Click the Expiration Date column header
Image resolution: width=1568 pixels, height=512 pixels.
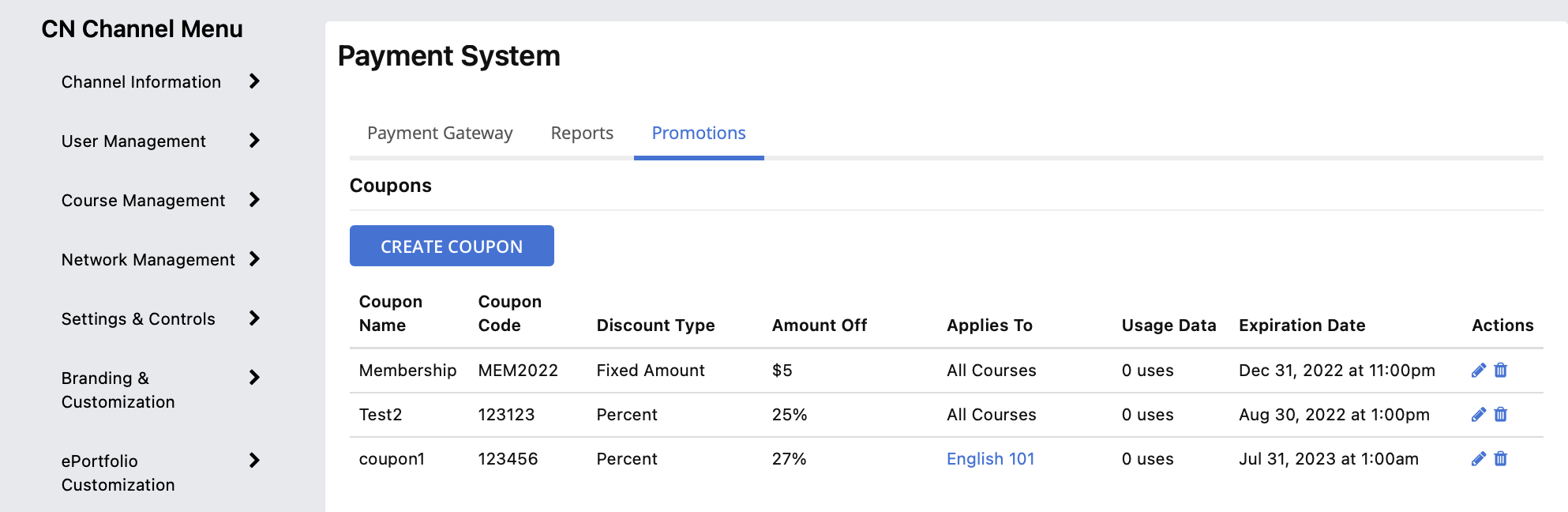click(1302, 326)
